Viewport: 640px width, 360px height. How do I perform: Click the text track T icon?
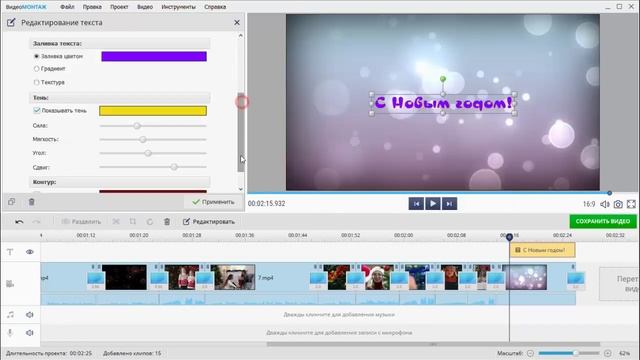click(x=10, y=252)
